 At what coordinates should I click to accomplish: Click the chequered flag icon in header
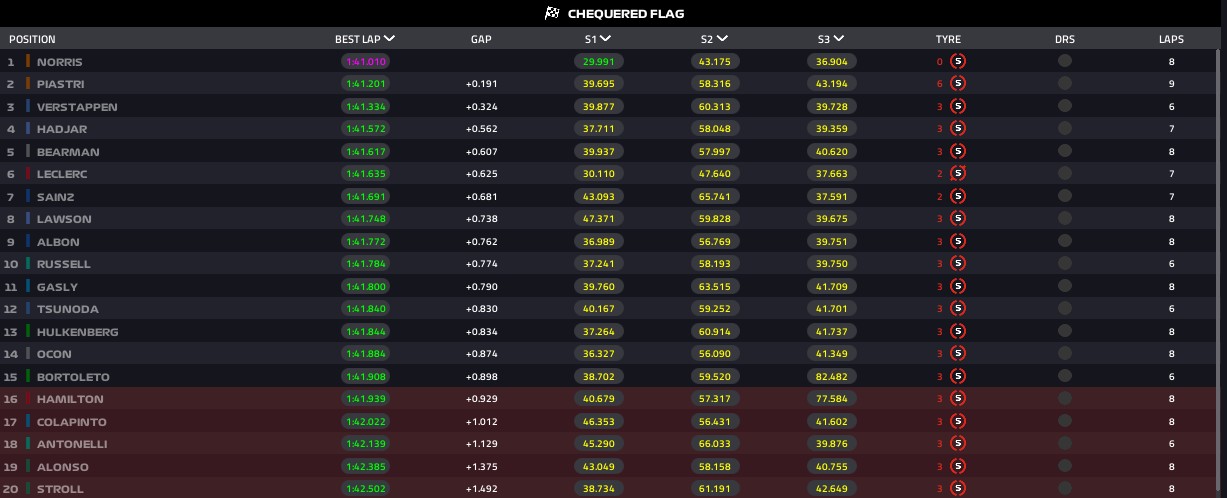click(x=551, y=13)
